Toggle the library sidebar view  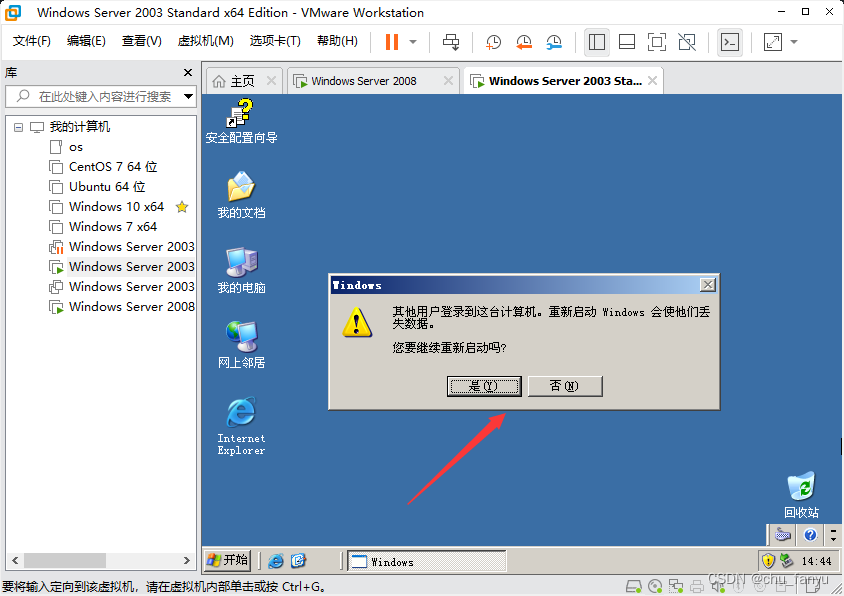tap(596, 42)
